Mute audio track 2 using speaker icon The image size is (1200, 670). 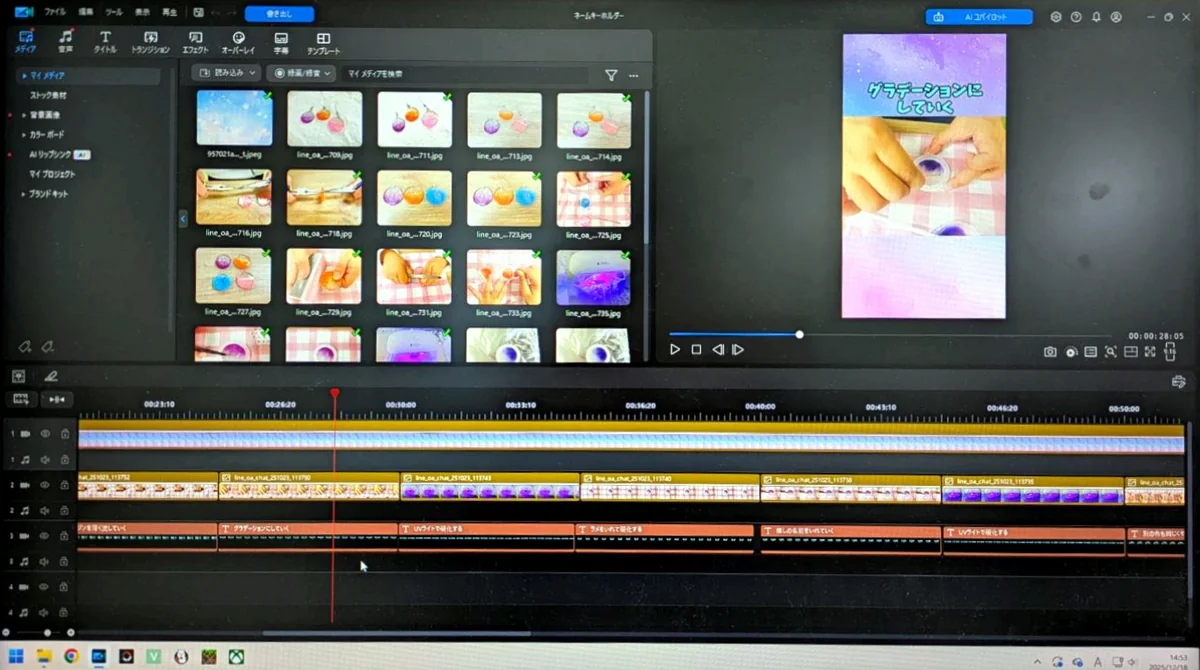45,511
